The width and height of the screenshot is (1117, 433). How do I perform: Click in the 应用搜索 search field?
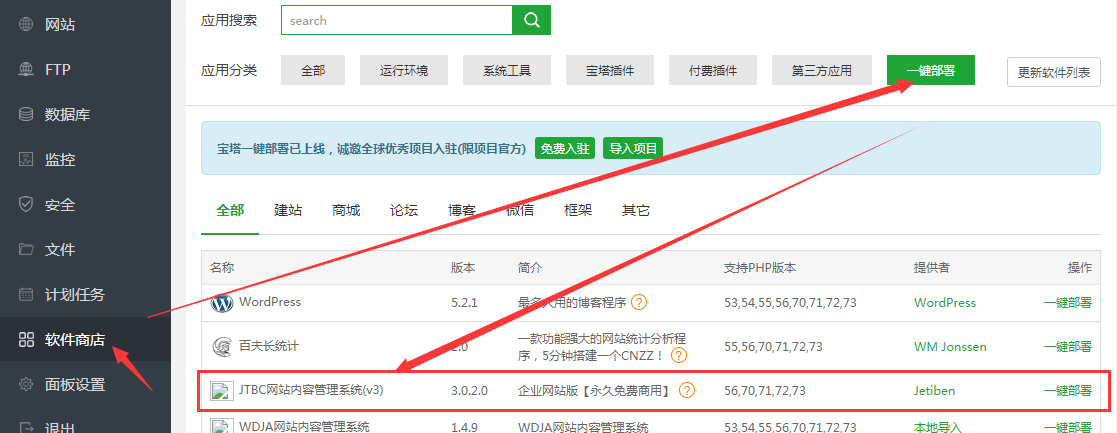pyautogui.click(x=397, y=20)
